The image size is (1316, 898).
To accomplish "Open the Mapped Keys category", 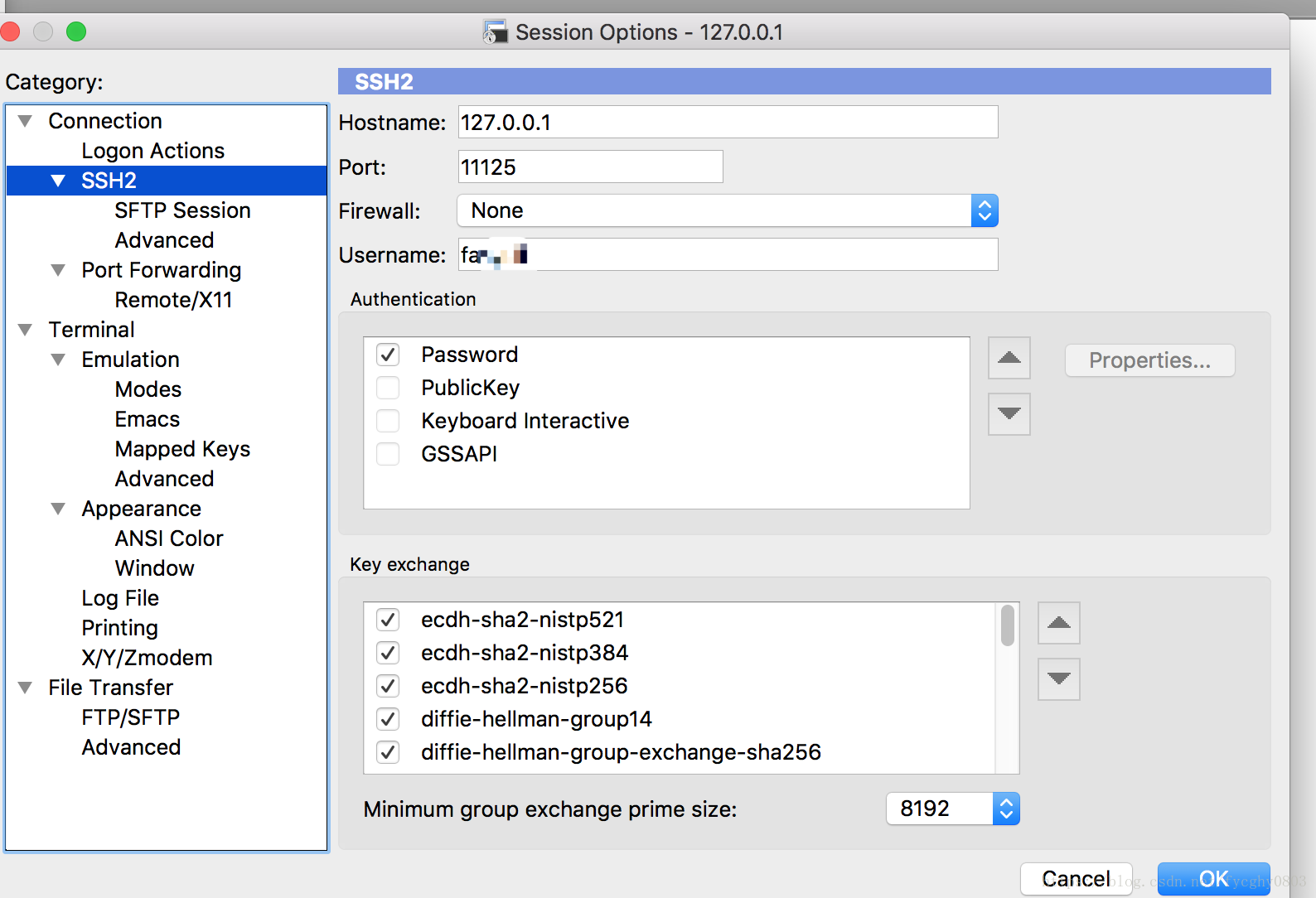I will pos(183,449).
